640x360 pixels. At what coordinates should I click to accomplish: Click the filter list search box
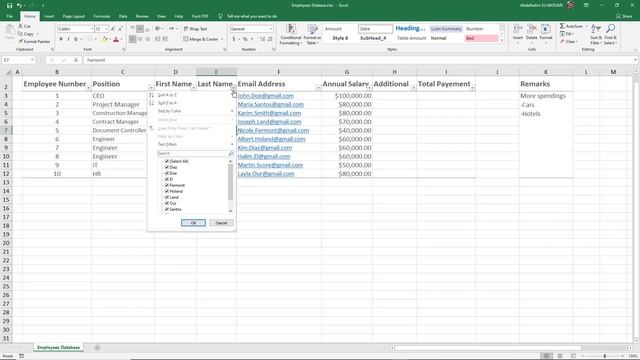point(195,153)
